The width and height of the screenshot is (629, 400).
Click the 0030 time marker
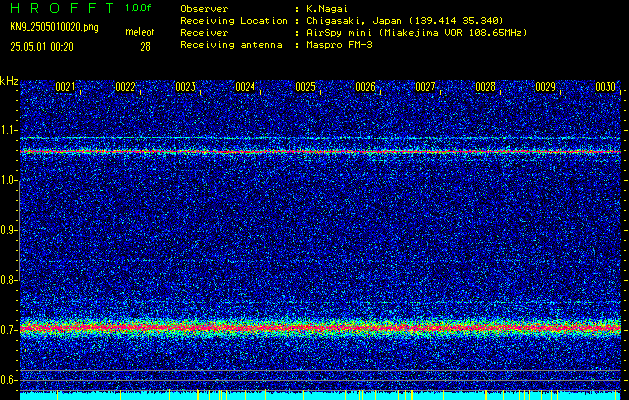click(605, 87)
